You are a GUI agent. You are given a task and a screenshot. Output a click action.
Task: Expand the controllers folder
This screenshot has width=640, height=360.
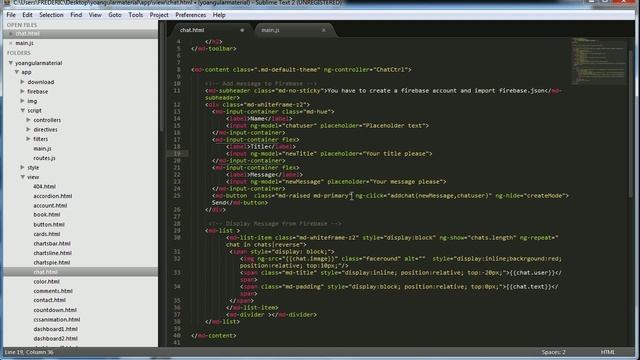click(28, 120)
